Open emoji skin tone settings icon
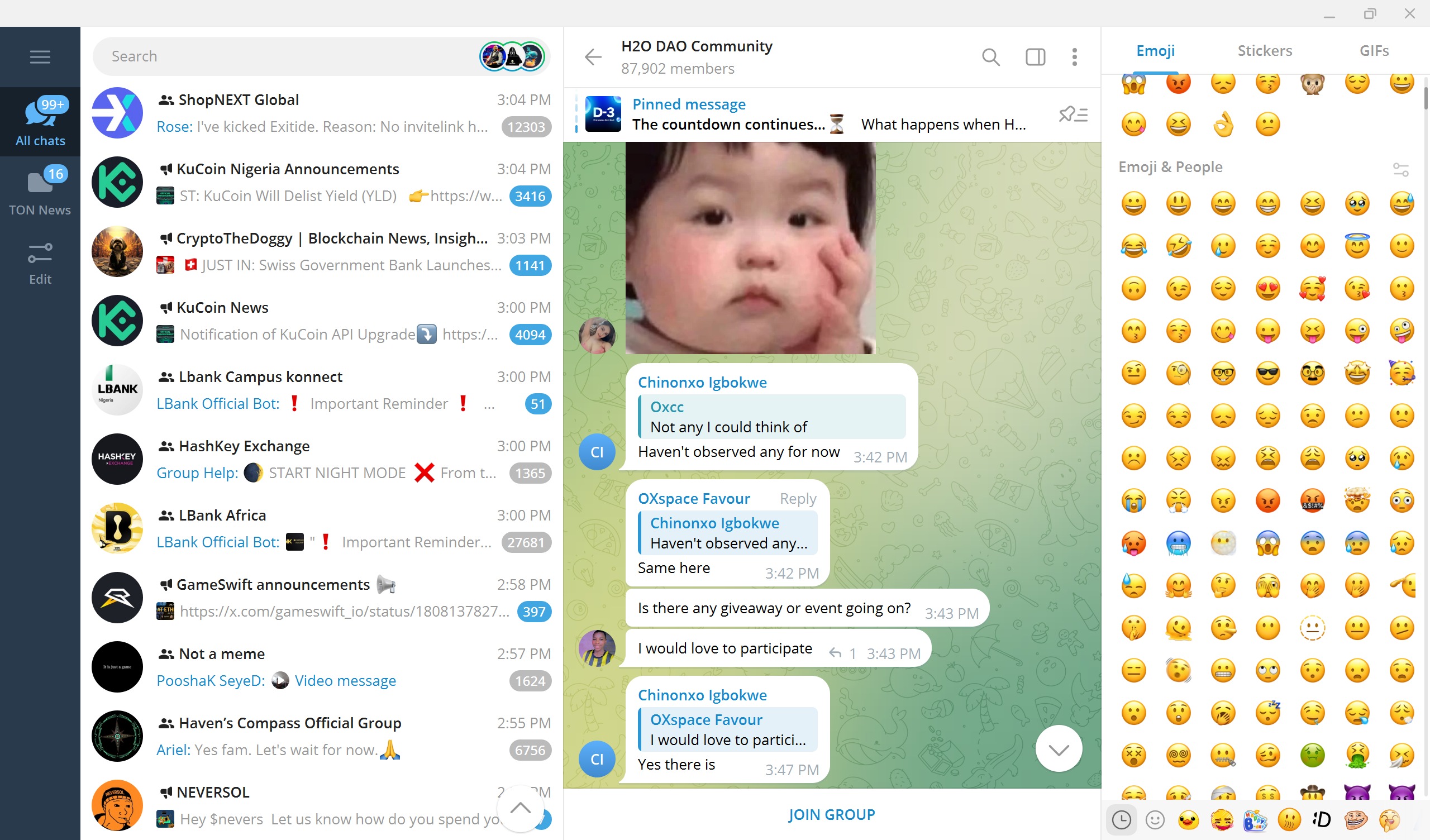 coord(1400,169)
